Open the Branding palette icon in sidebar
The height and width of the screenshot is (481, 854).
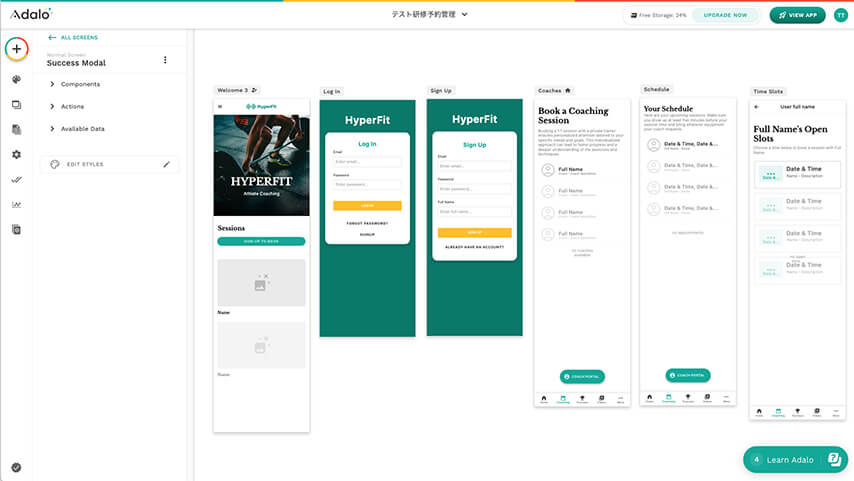[16, 79]
